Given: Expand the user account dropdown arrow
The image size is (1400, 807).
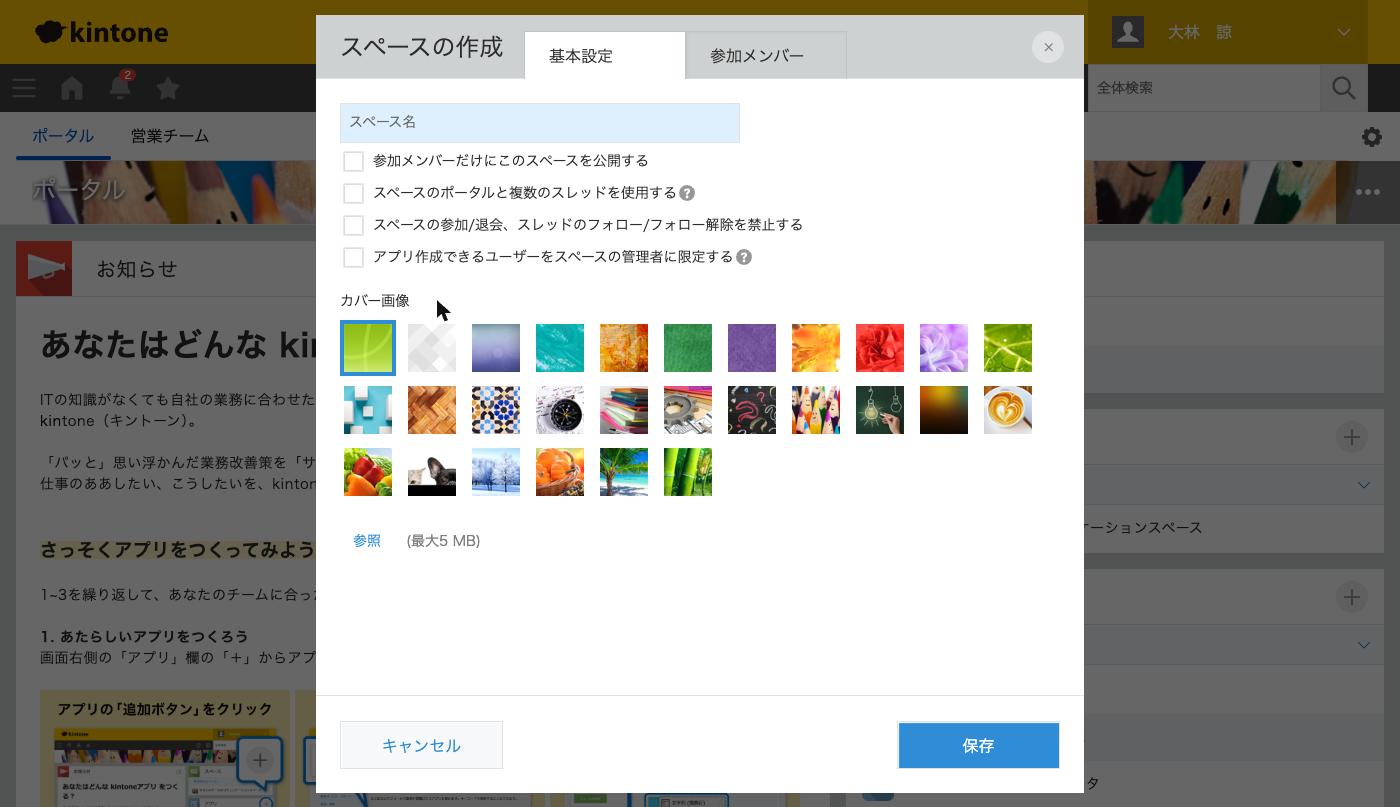Looking at the screenshot, I should click(1344, 32).
